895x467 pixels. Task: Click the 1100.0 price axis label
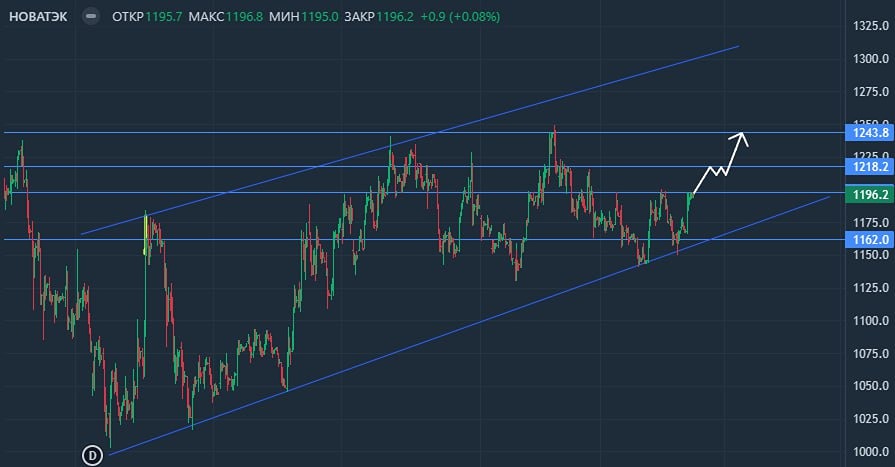(x=870, y=320)
